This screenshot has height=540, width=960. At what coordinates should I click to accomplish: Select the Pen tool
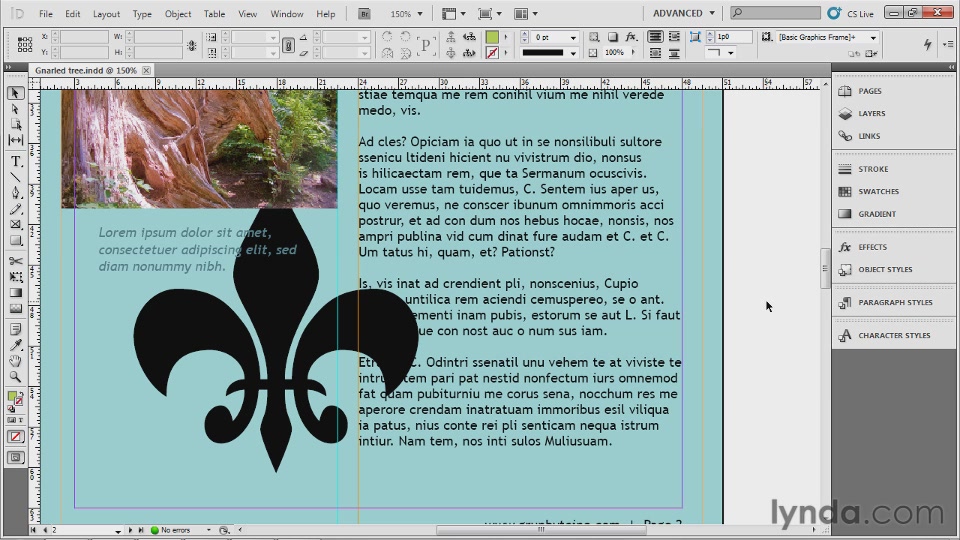click(15, 193)
